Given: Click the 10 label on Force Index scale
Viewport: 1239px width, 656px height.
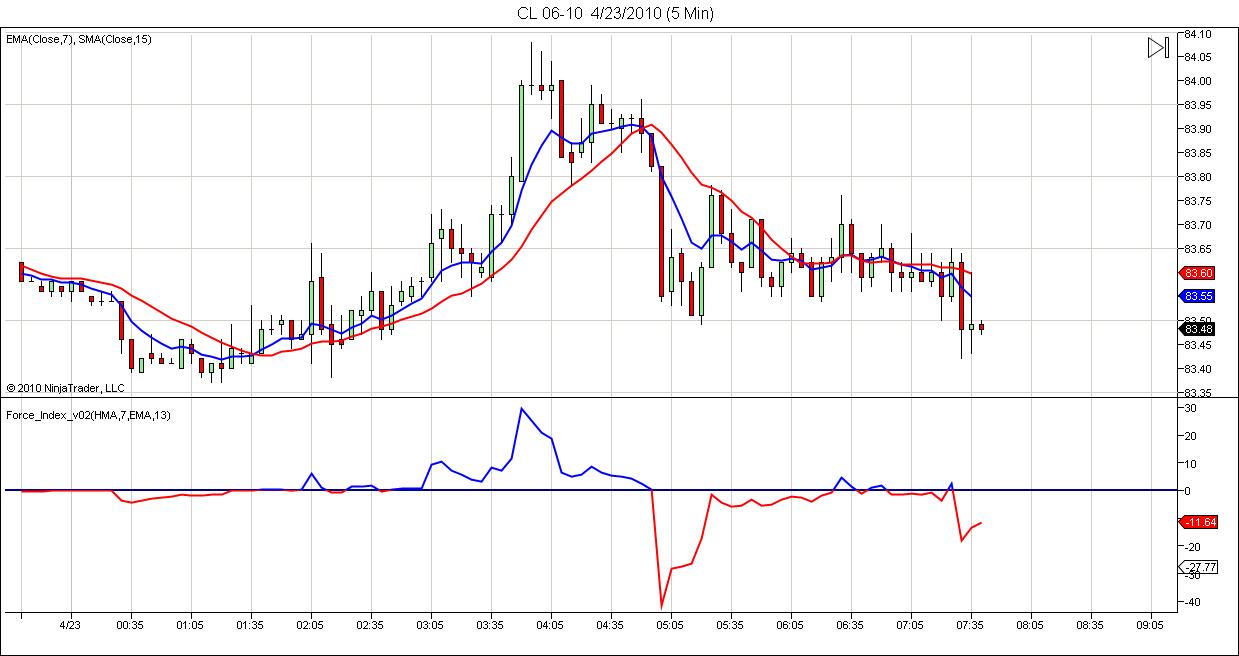Looking at the screenshot, I should pos(1192,463).
